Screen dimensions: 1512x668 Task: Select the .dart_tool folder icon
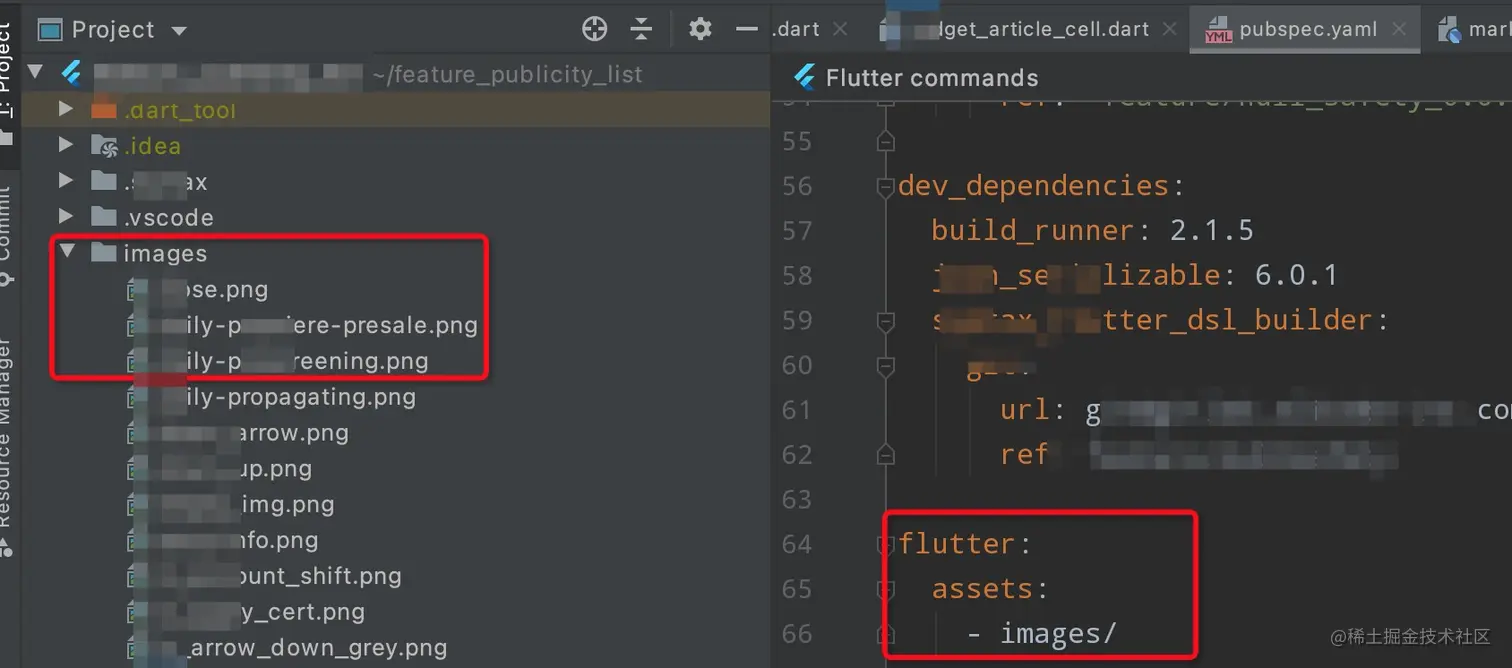(x=104, y=109)
